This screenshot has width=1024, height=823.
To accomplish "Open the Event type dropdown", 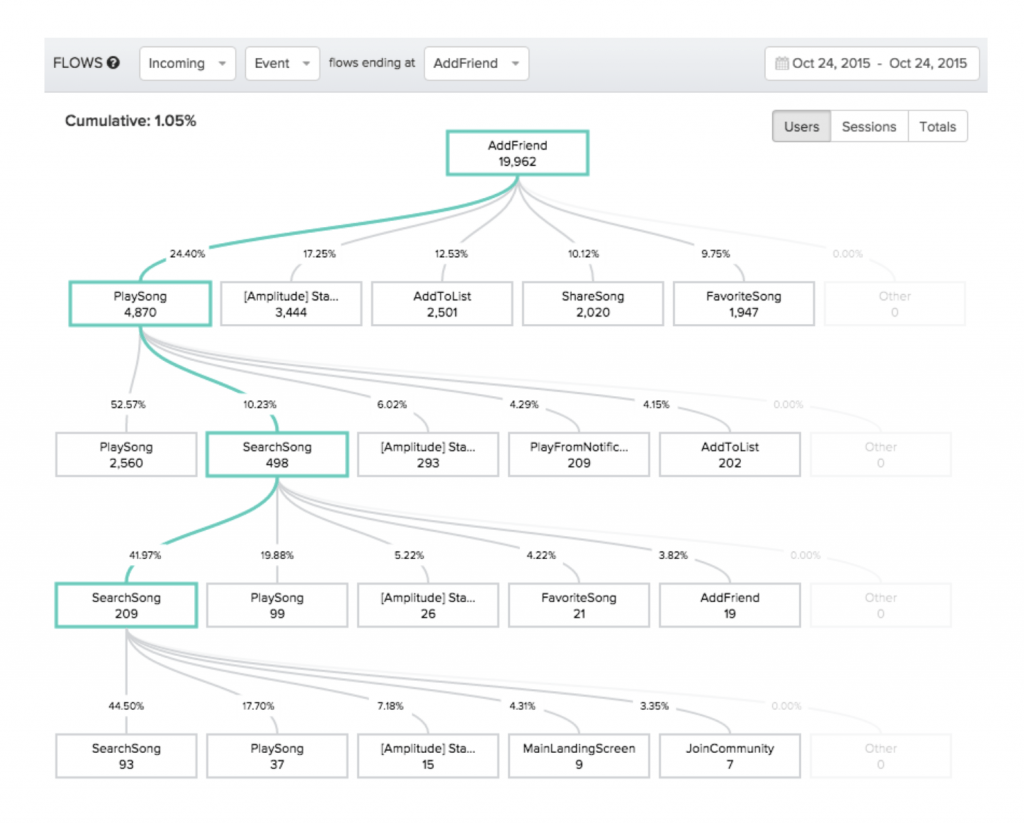I will [282, 63].
